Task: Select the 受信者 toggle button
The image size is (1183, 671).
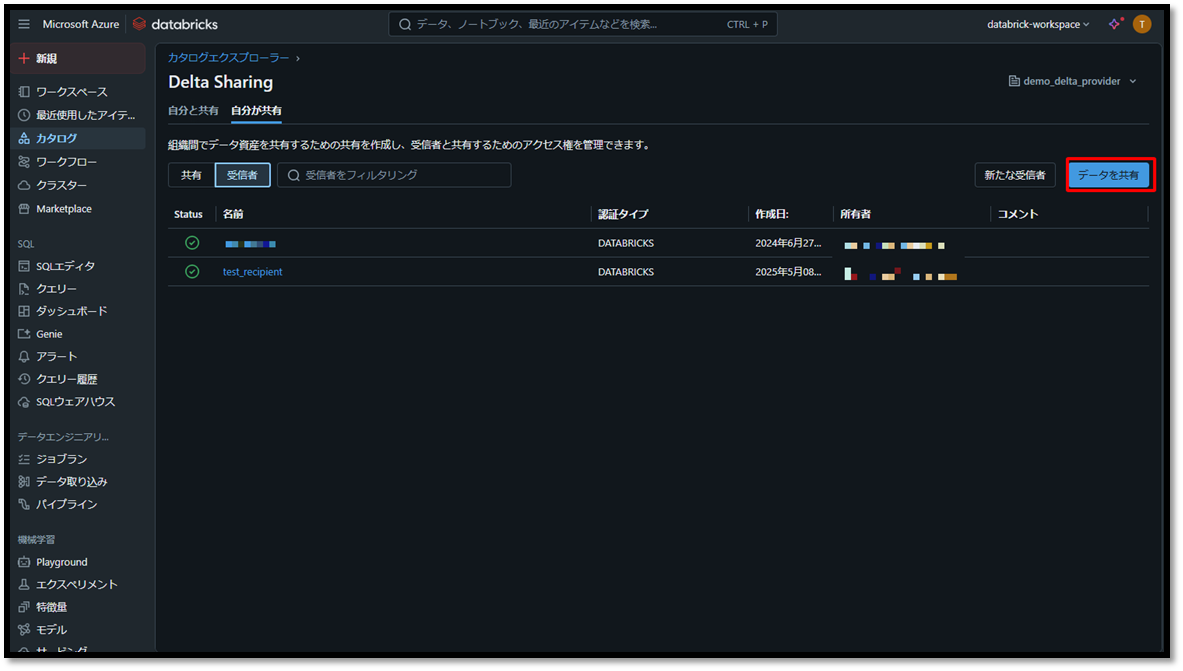Action: [x=242, y=175]
